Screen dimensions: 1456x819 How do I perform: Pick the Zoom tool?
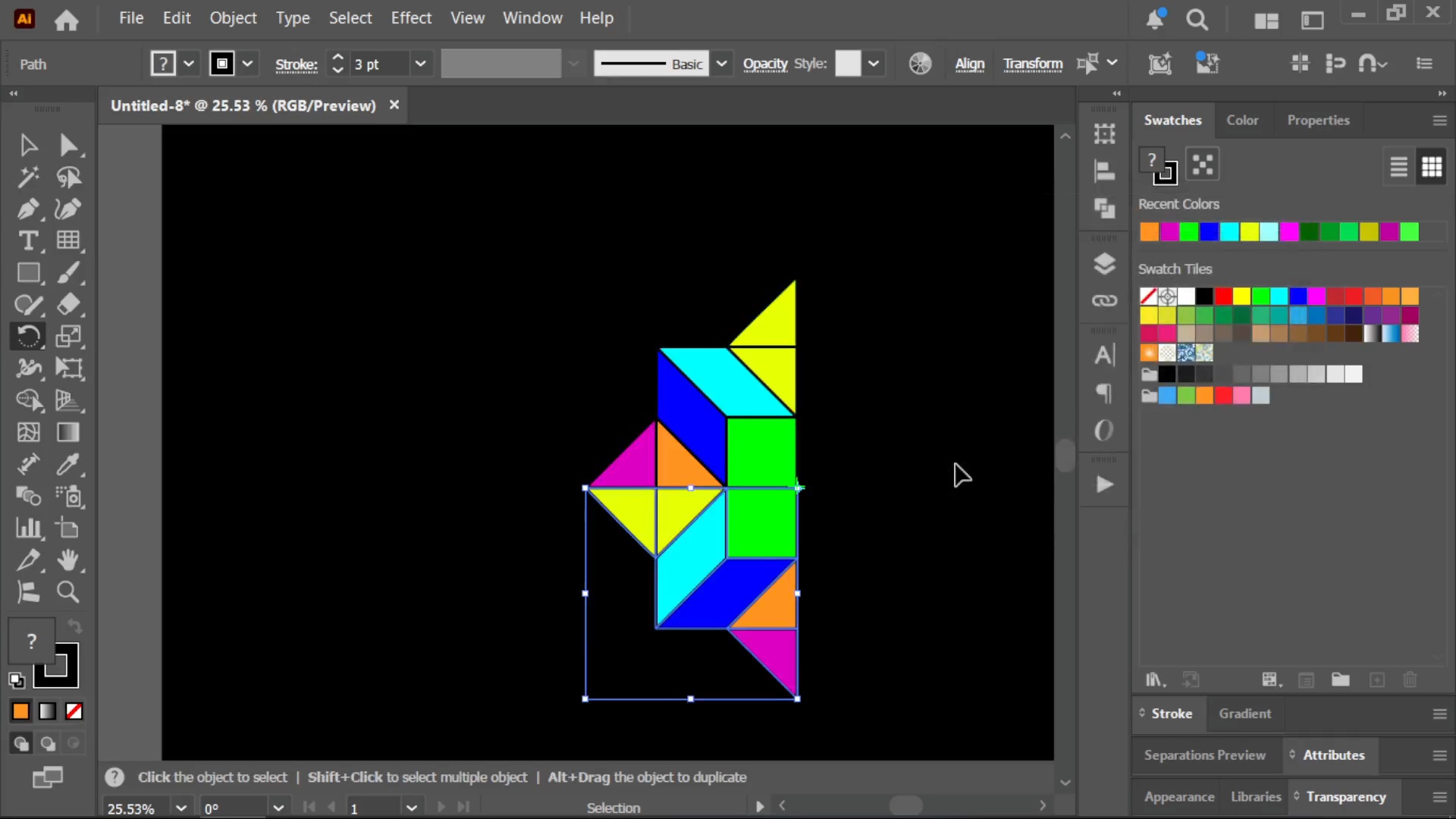68,591
